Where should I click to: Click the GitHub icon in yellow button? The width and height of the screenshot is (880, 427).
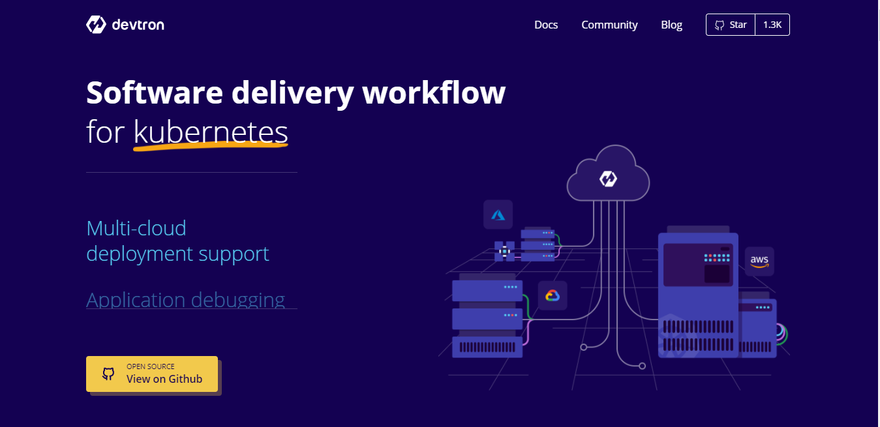(x=108, y=374)
